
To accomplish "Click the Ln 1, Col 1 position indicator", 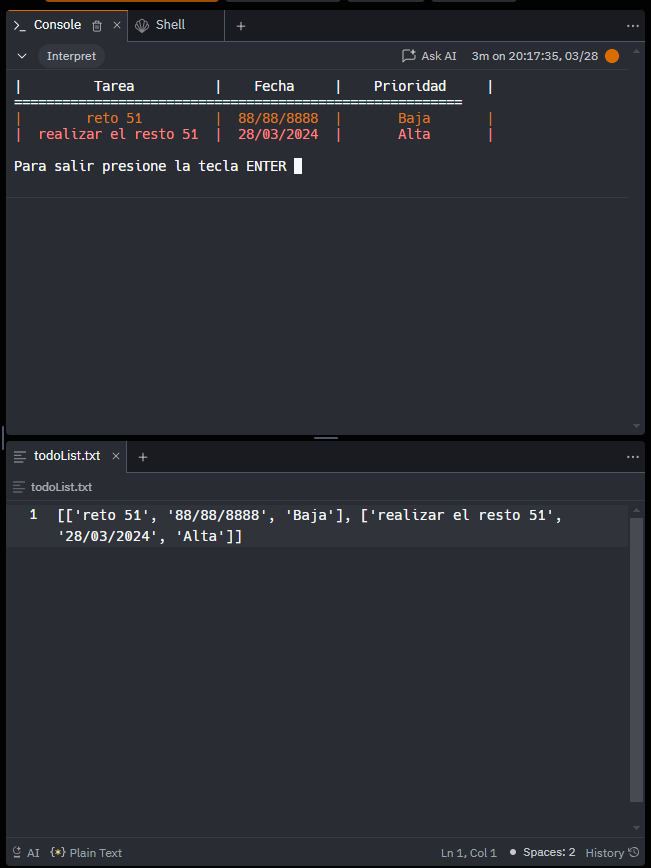I will 468,852.
